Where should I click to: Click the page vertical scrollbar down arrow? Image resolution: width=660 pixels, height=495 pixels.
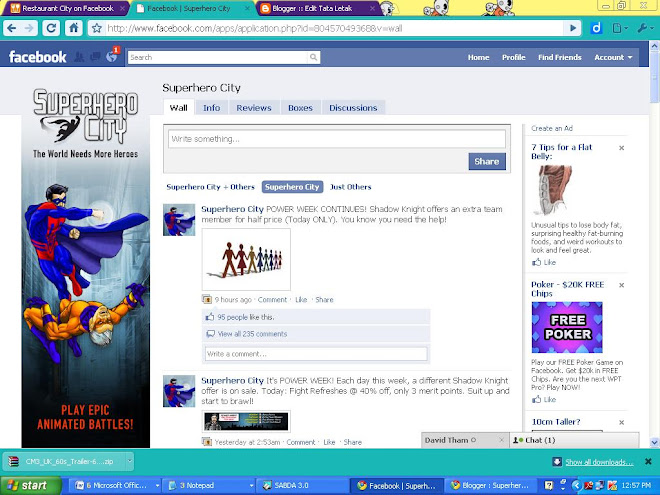coord(654,442)
